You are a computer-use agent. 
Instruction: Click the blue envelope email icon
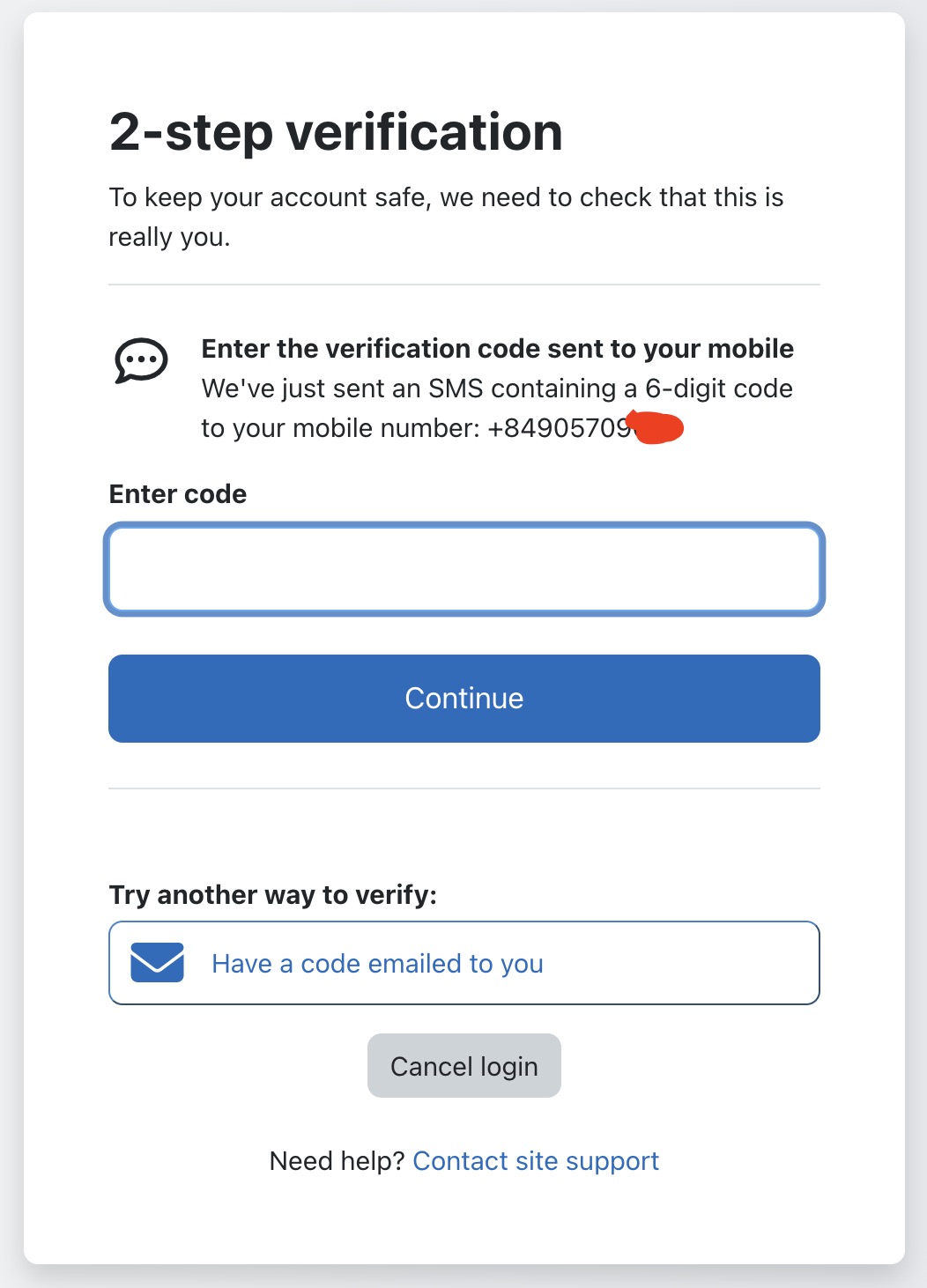pos(157,962)
